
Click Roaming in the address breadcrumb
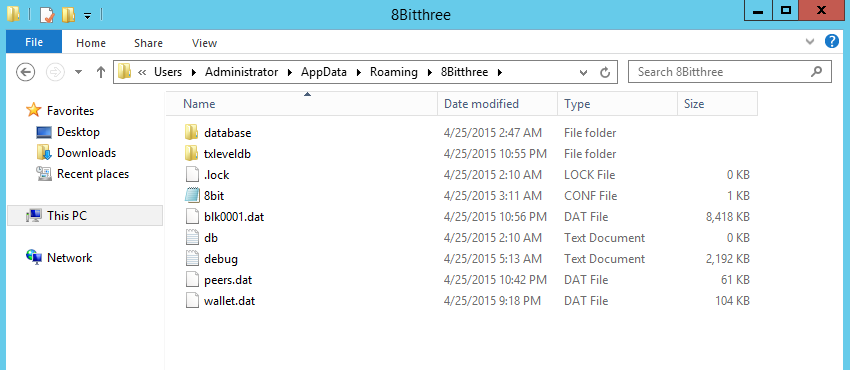click(394, 72)
